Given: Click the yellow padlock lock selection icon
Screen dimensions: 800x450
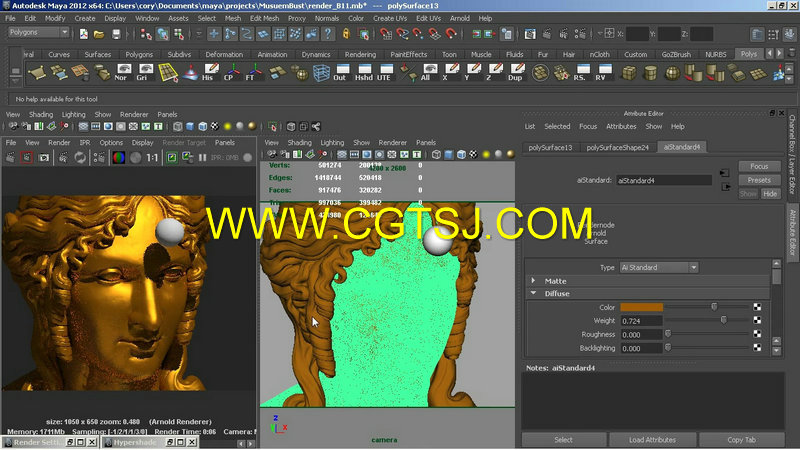Looking at the screenshot, I should tap(346, 34).
